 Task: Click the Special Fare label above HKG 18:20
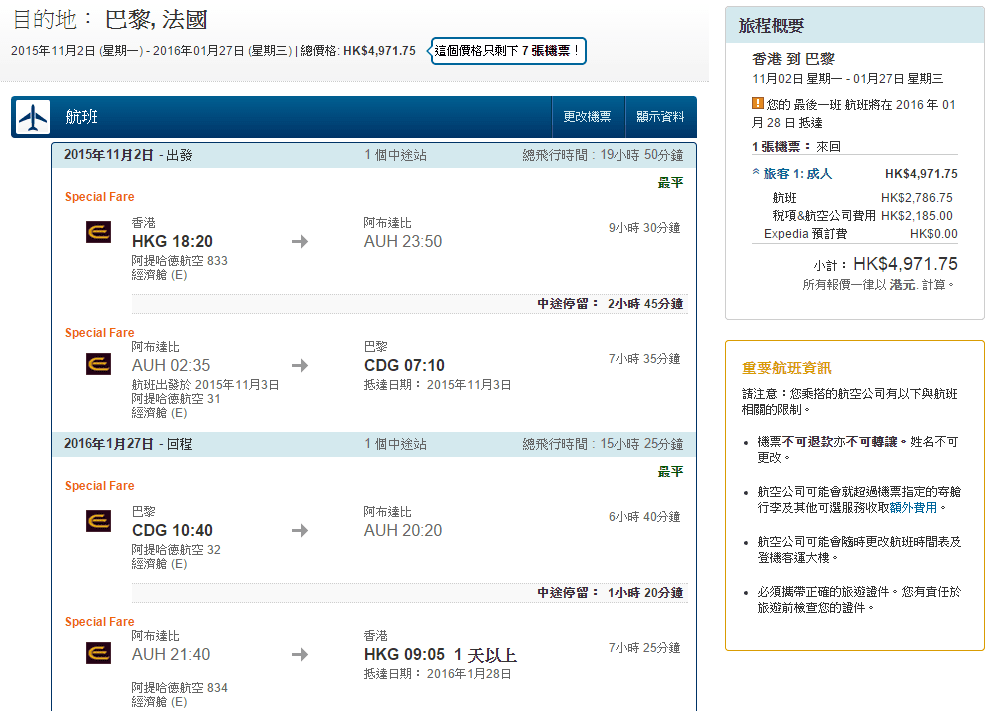coord(99,197)
